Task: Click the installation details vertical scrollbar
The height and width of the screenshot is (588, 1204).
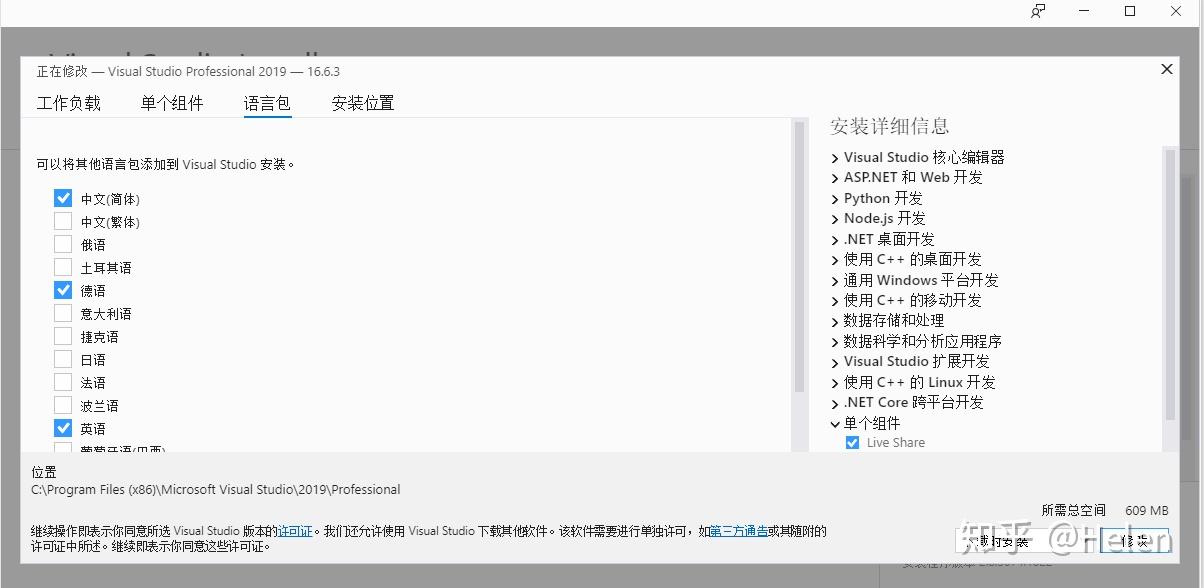Action: 1169,284
